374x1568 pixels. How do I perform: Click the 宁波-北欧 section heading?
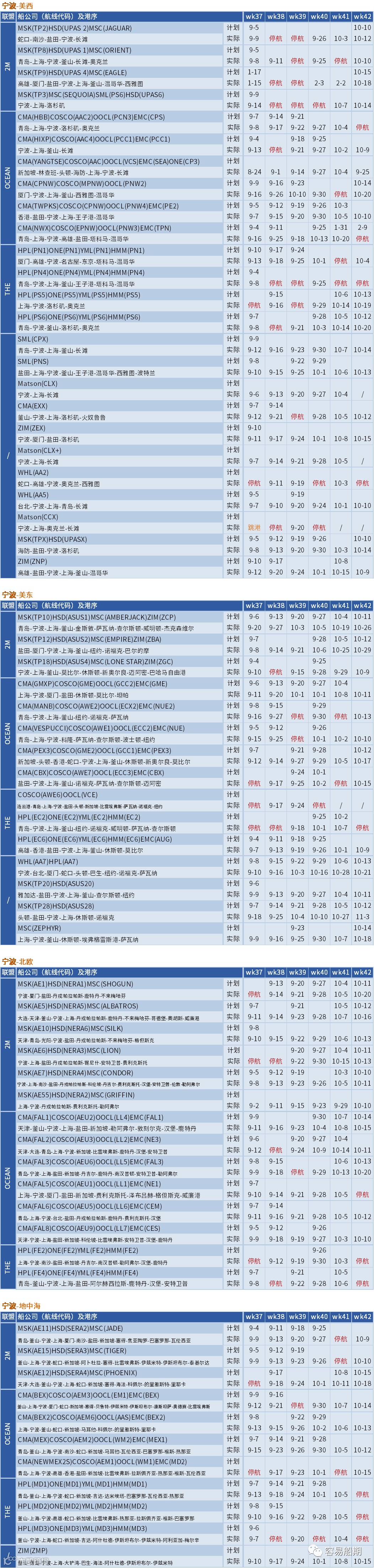[x=18, y=962]
